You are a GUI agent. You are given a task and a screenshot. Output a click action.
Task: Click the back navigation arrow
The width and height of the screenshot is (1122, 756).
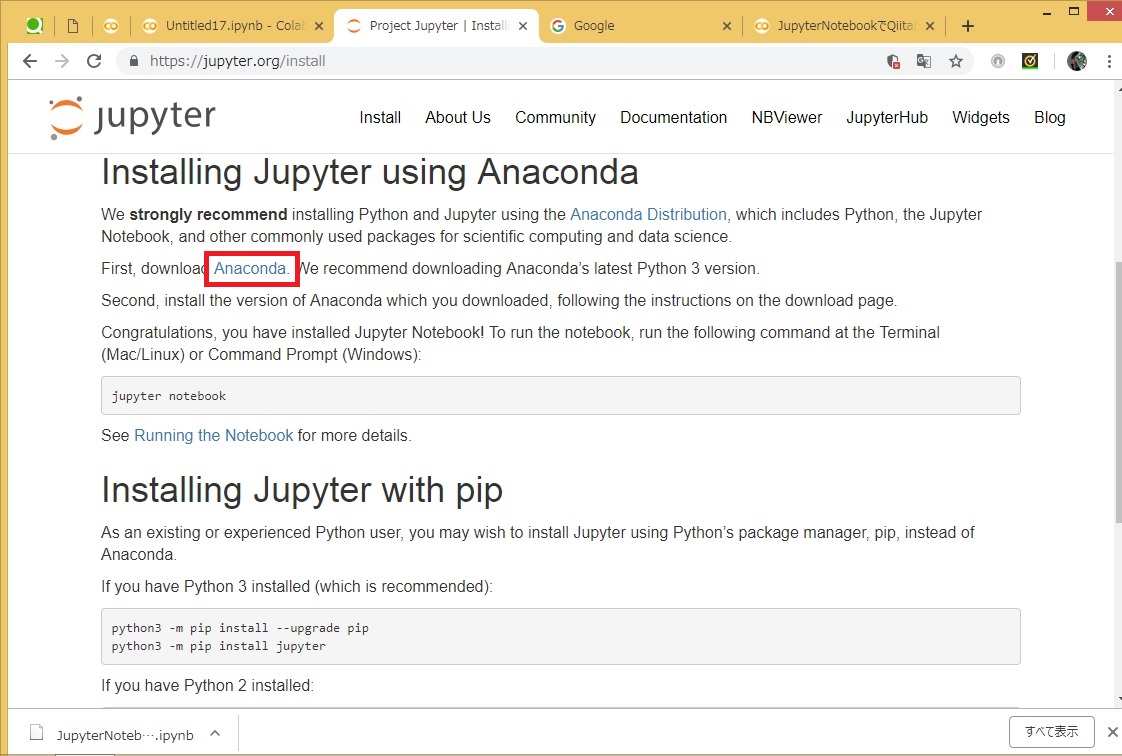pos(29,61)
